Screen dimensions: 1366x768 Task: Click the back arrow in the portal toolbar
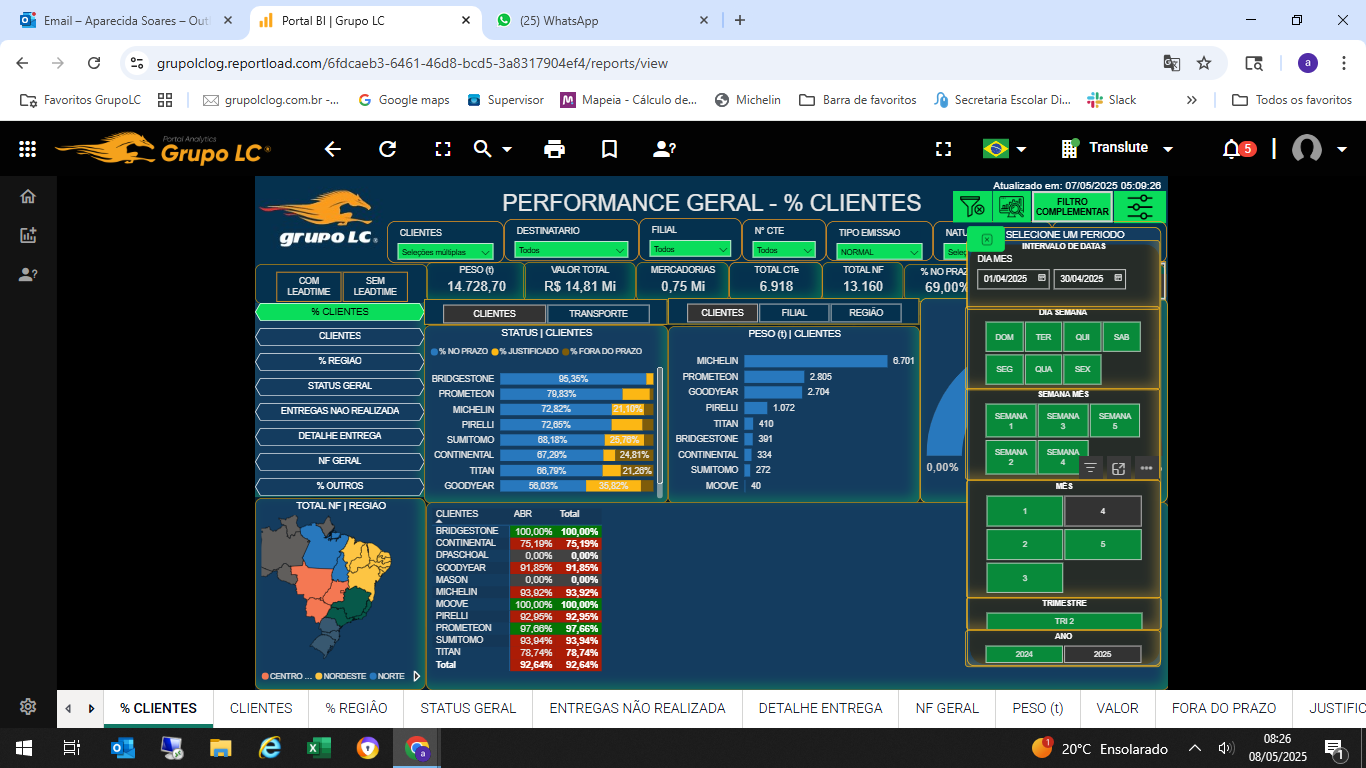[x=333, y=149]
